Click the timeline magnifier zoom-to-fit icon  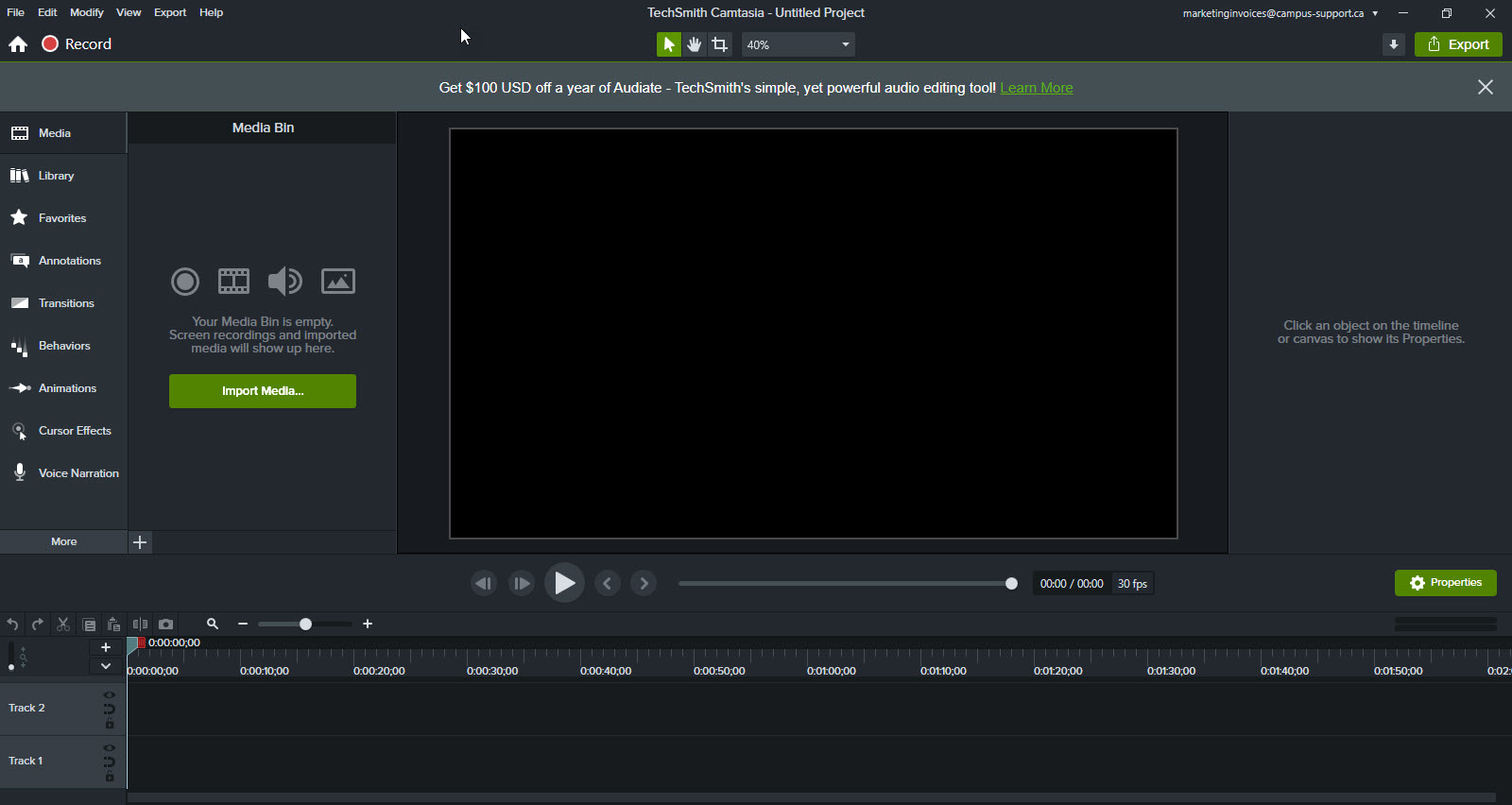click(x=213, y=625)
